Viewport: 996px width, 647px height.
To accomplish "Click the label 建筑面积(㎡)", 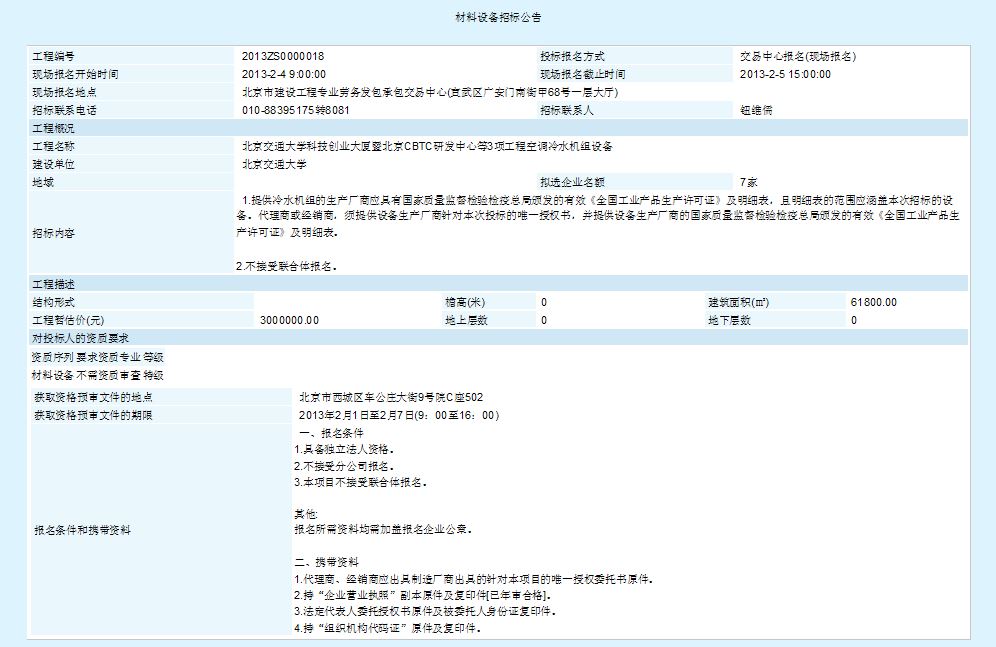I will [739, 302].
